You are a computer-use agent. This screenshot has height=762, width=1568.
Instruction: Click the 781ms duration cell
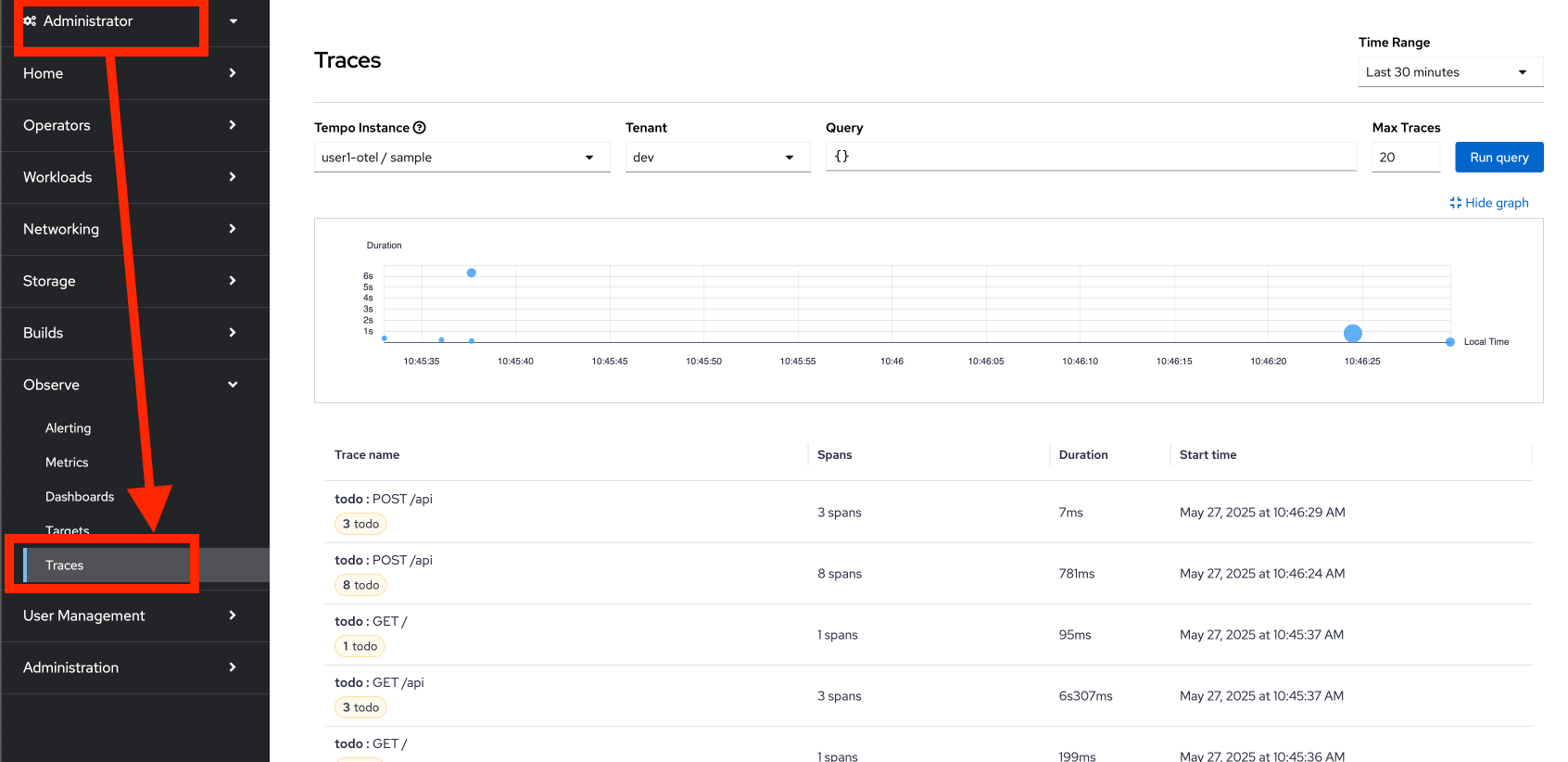[1077, 574]
